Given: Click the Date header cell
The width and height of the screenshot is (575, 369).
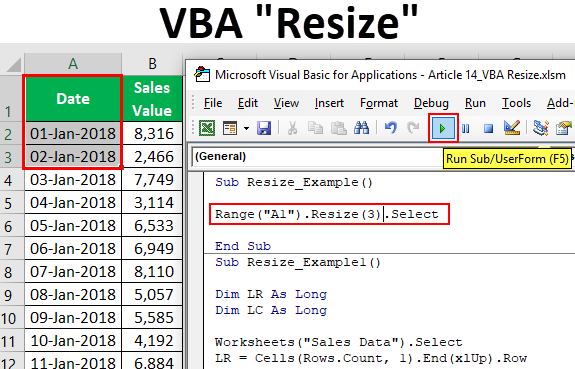Looking at the screenshot, I should point(73,98).
